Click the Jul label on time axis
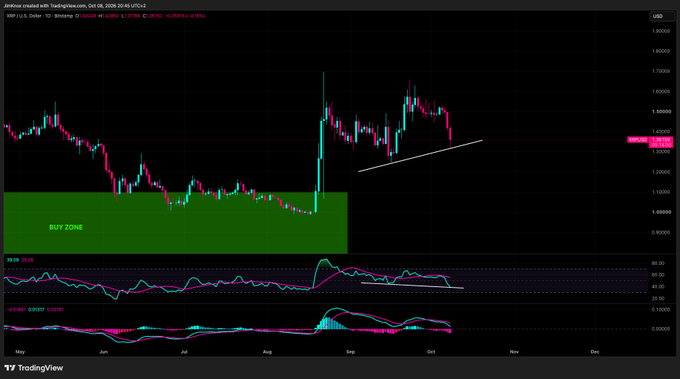680x379 pixels. (x=184, y=352)
